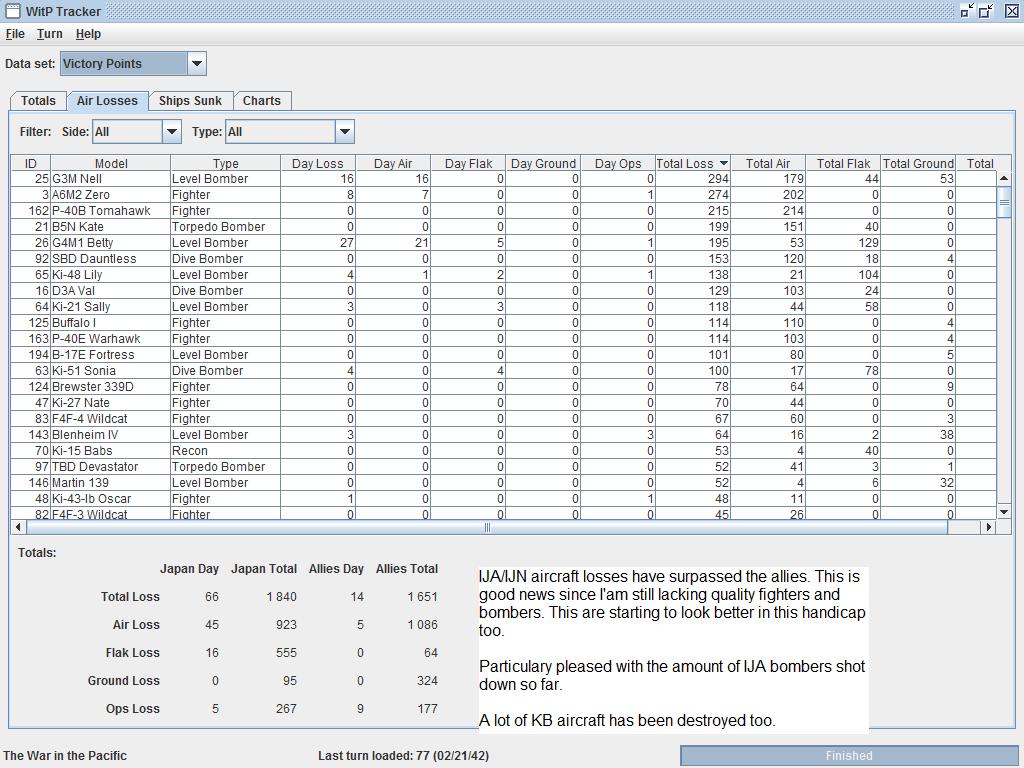Select the Ki-15 Babs row
The height and width of the screenshot is (768, 1024).
[504, 451]
